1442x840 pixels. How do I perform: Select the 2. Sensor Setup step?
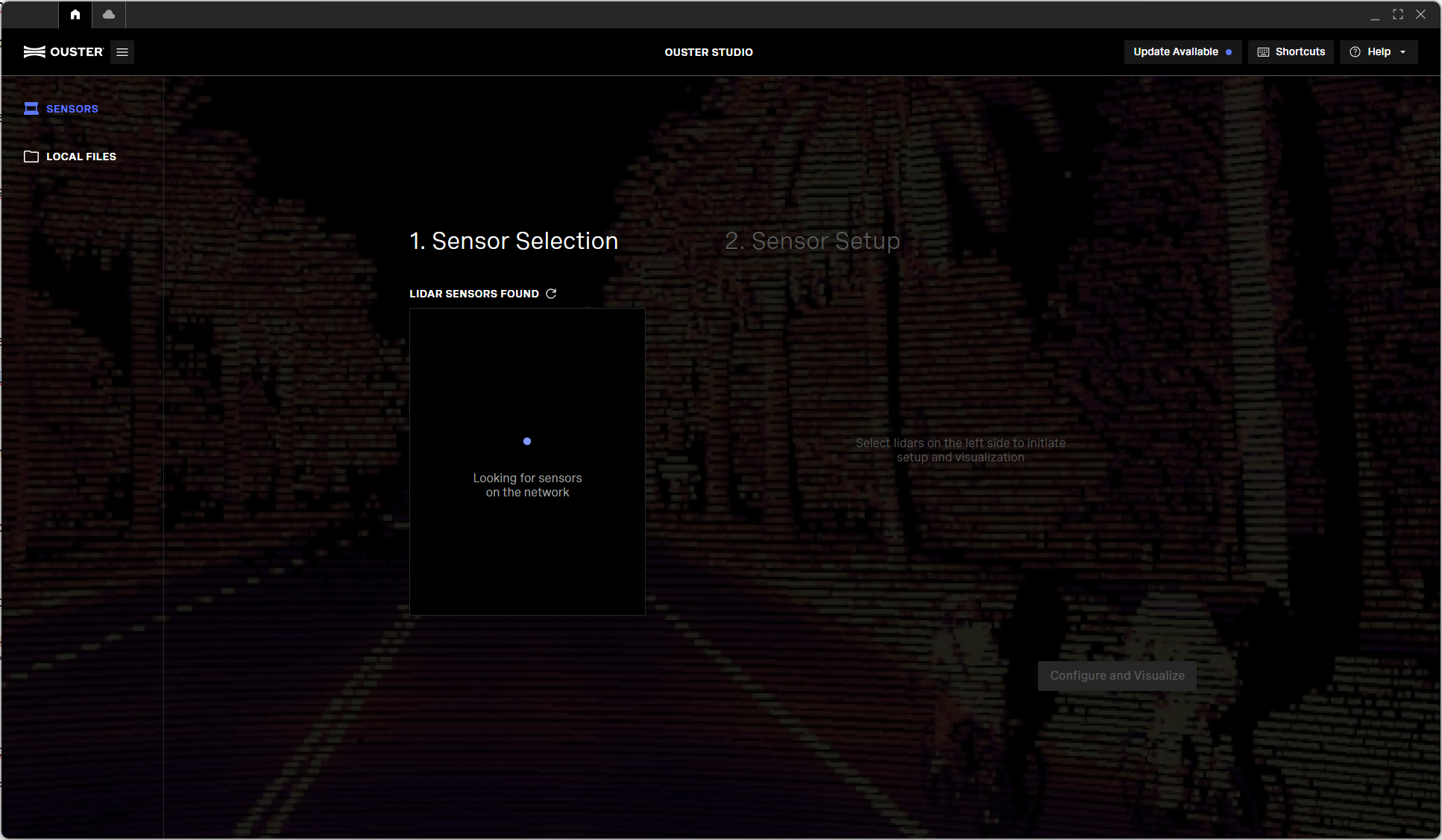pyautogui.click(x=812, y=241)
